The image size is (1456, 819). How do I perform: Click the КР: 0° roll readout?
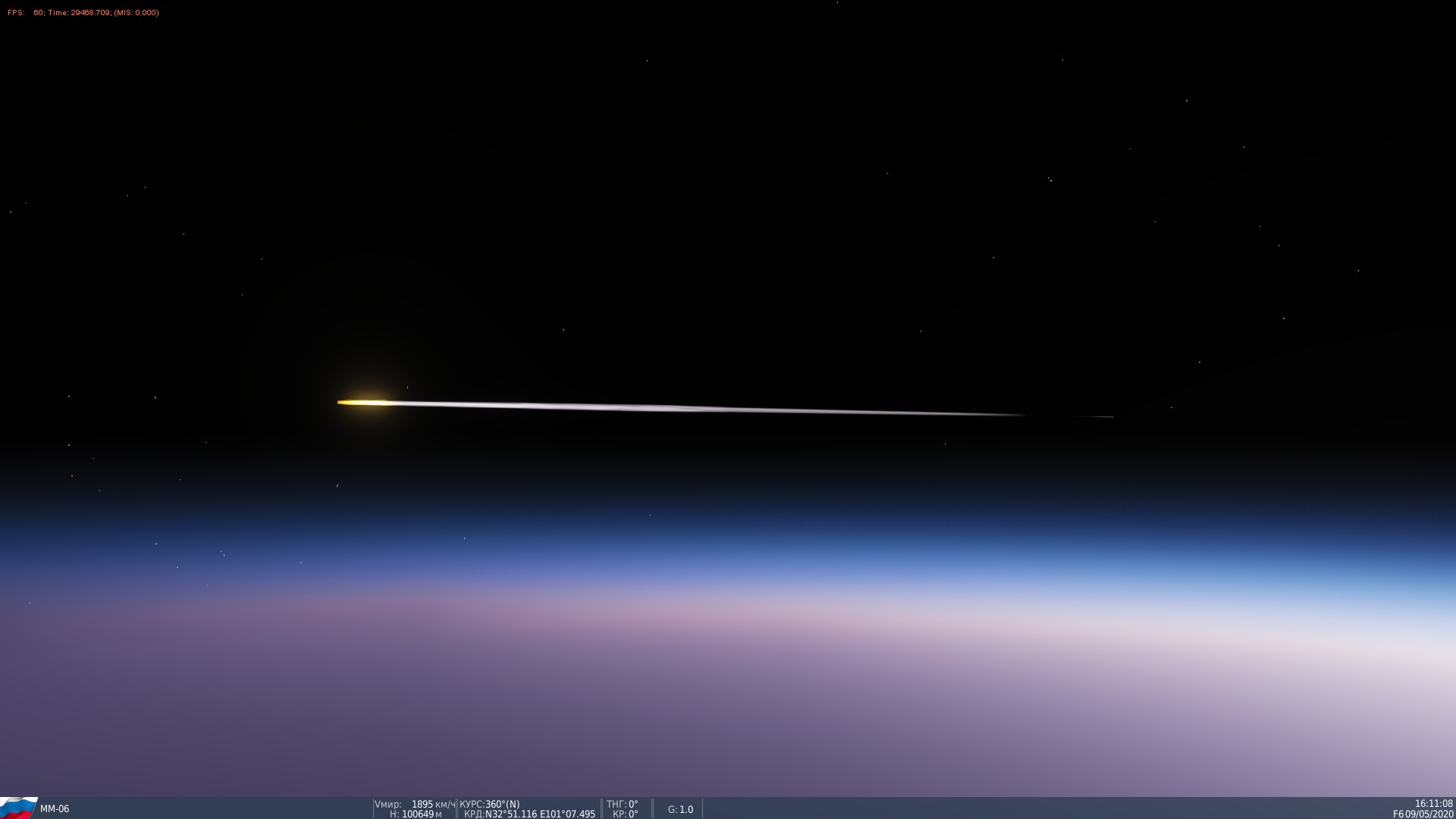[625, 814]
